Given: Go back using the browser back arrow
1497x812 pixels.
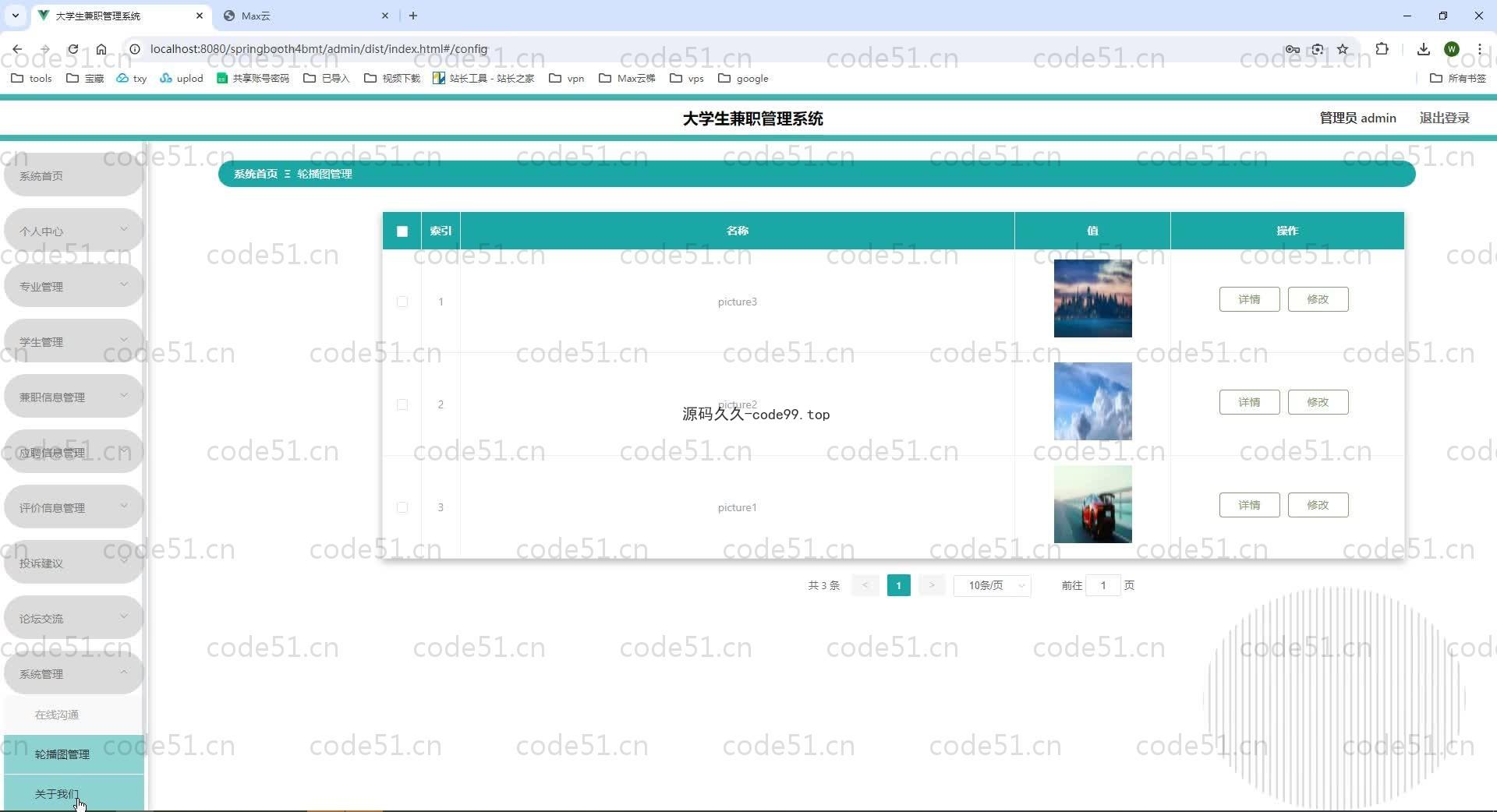Looking at the screenshot, I should tap(17, 49).
